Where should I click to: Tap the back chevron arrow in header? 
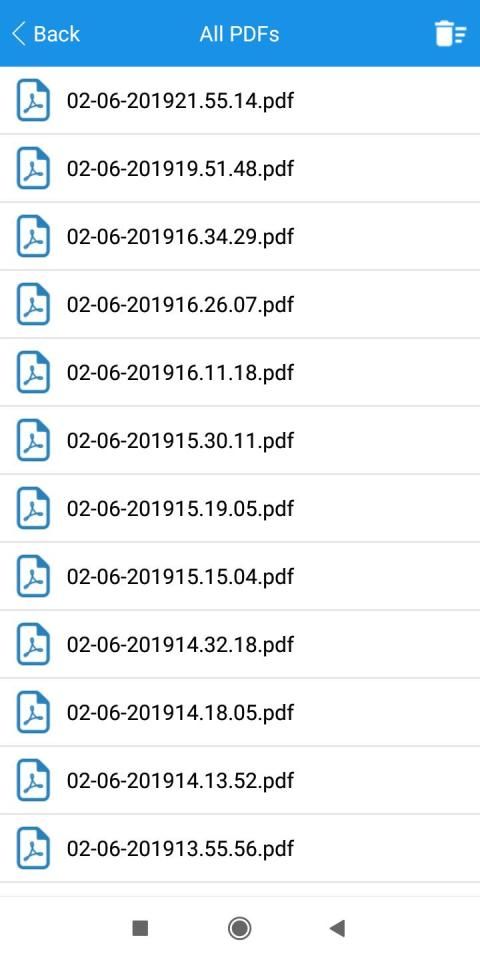[19, 34]
